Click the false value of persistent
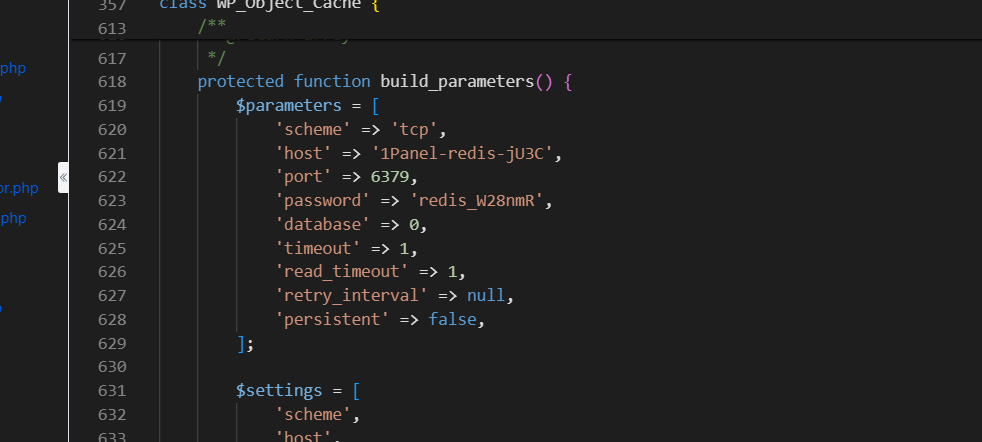 pos(452,320)
